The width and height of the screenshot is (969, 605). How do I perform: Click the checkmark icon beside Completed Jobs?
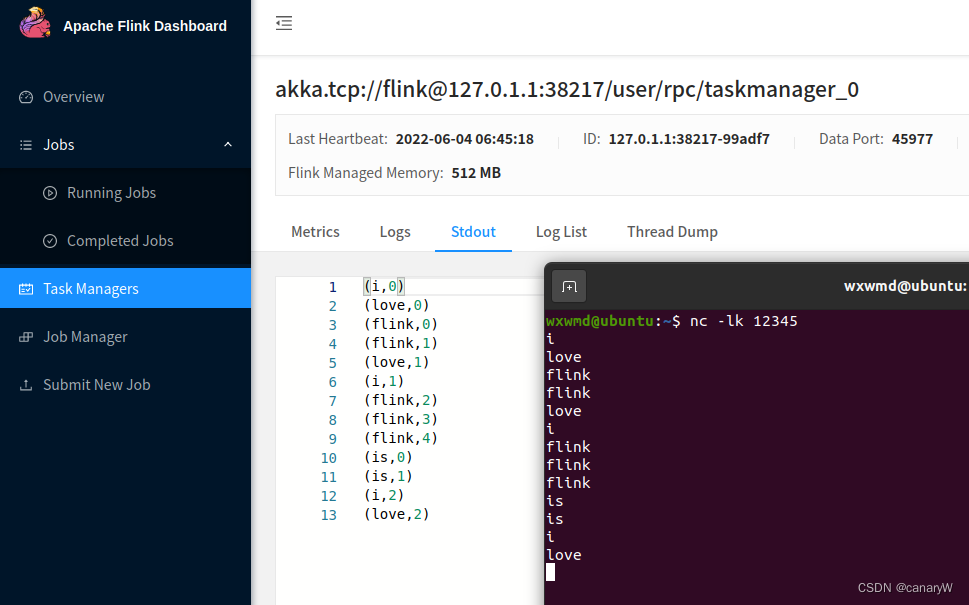tap(49, 240)
